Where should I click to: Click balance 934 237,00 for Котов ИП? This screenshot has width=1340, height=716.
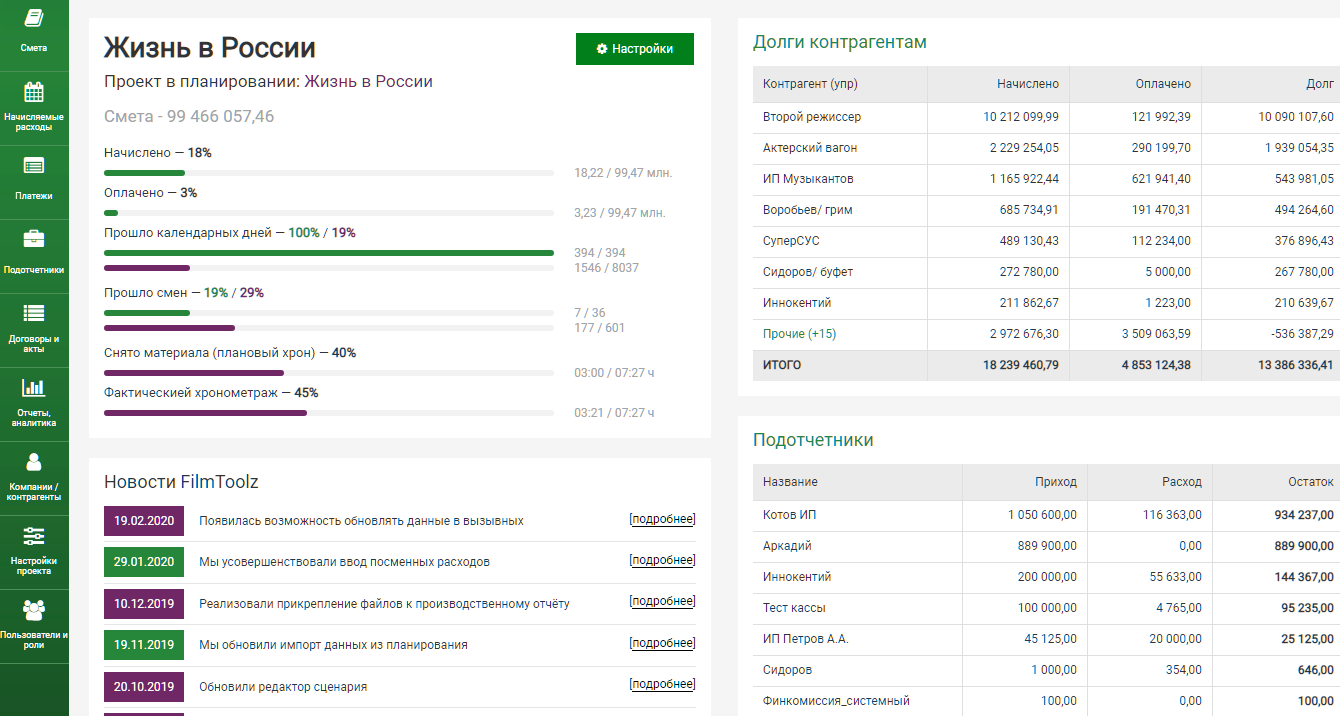1302,515
